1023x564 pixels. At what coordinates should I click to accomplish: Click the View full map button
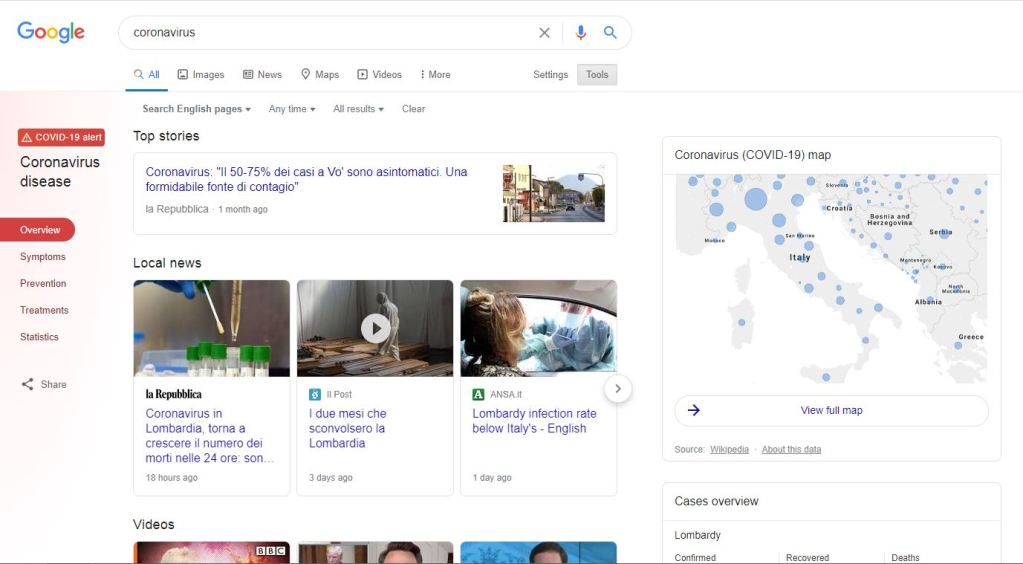(831, 411)
